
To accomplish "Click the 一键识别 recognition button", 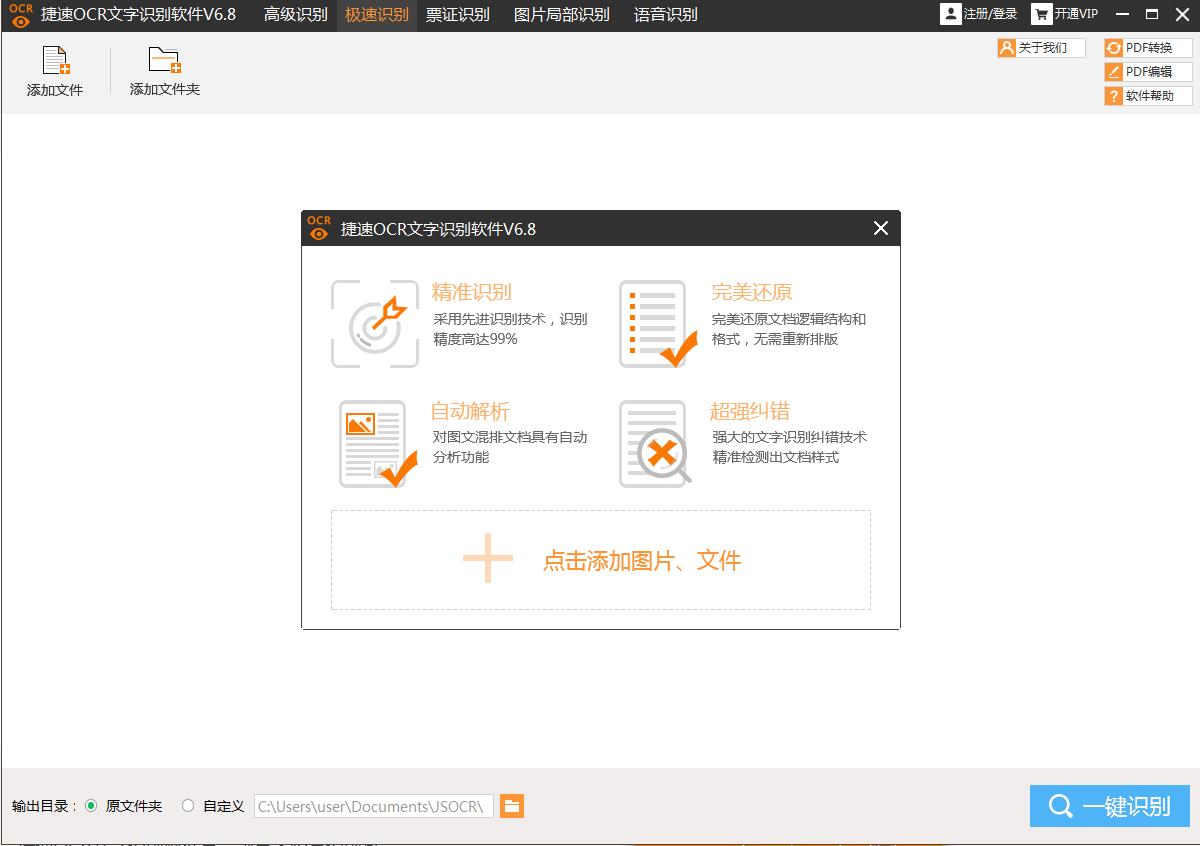I will pos(1110,806).
